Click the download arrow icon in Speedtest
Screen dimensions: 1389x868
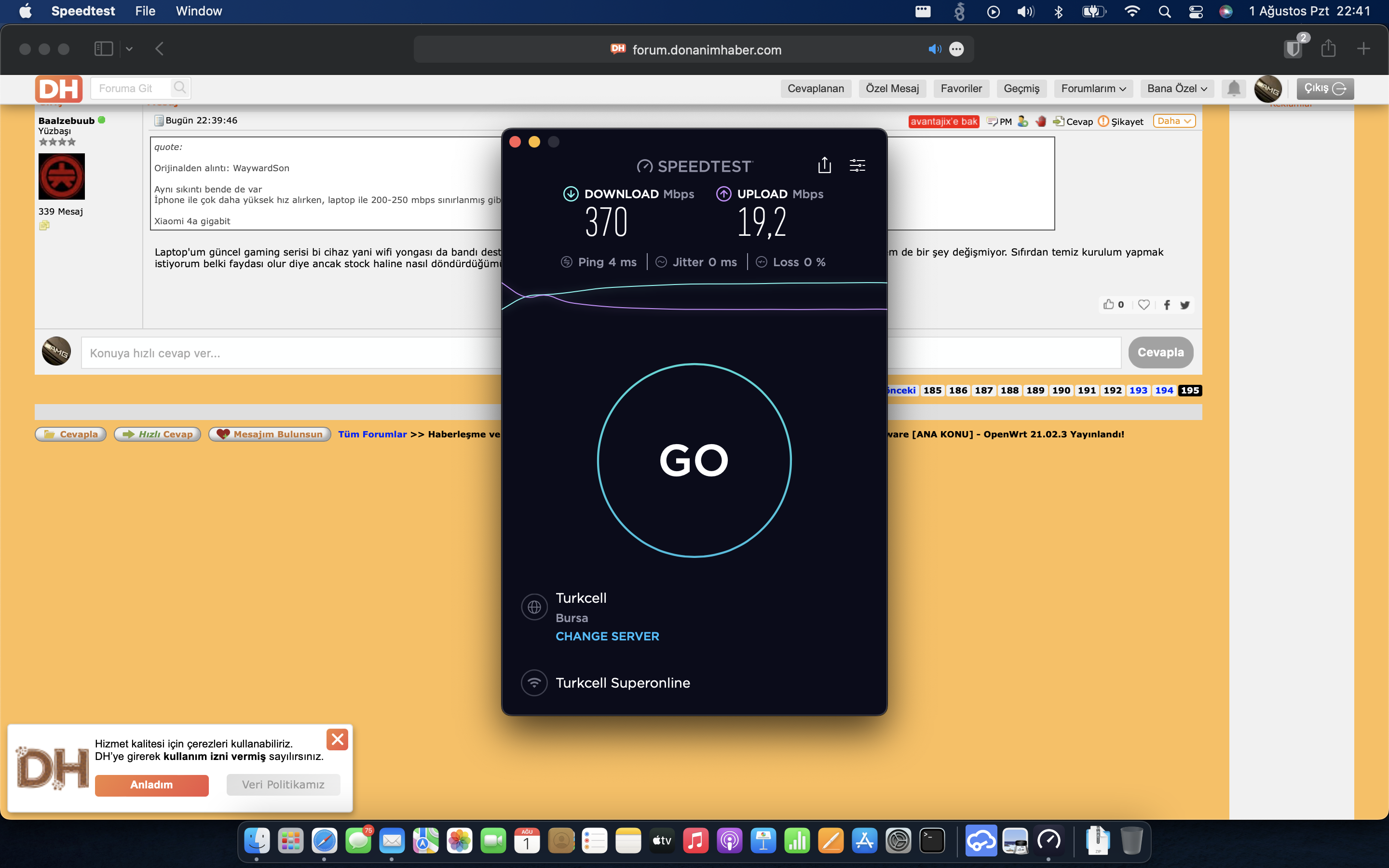571,194
